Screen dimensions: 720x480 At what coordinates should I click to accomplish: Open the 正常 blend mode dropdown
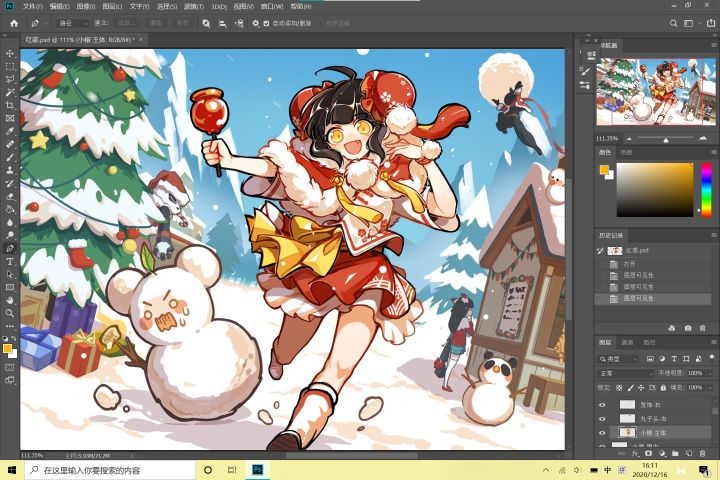pos(625,373)
